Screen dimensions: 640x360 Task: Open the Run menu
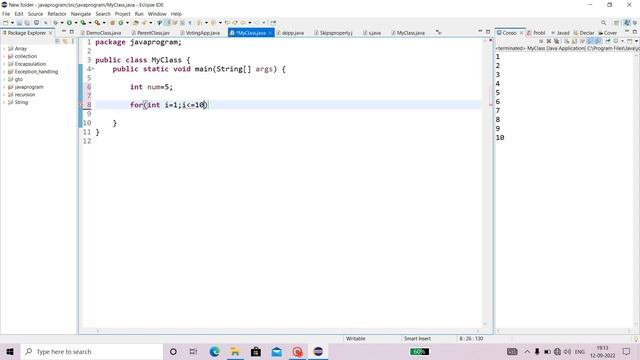tap(139, 14)
